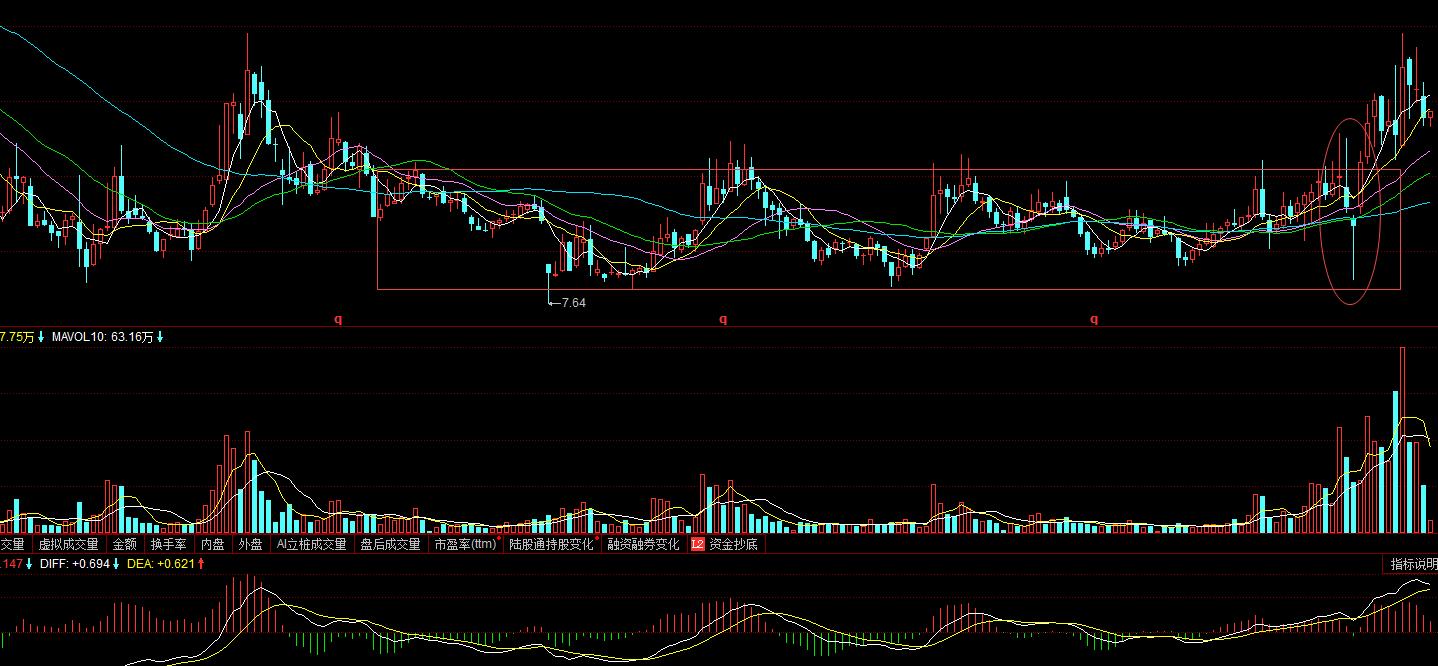Select the 盘后成交量 tab
The image size is (1438, 666).
pos(390,545)
